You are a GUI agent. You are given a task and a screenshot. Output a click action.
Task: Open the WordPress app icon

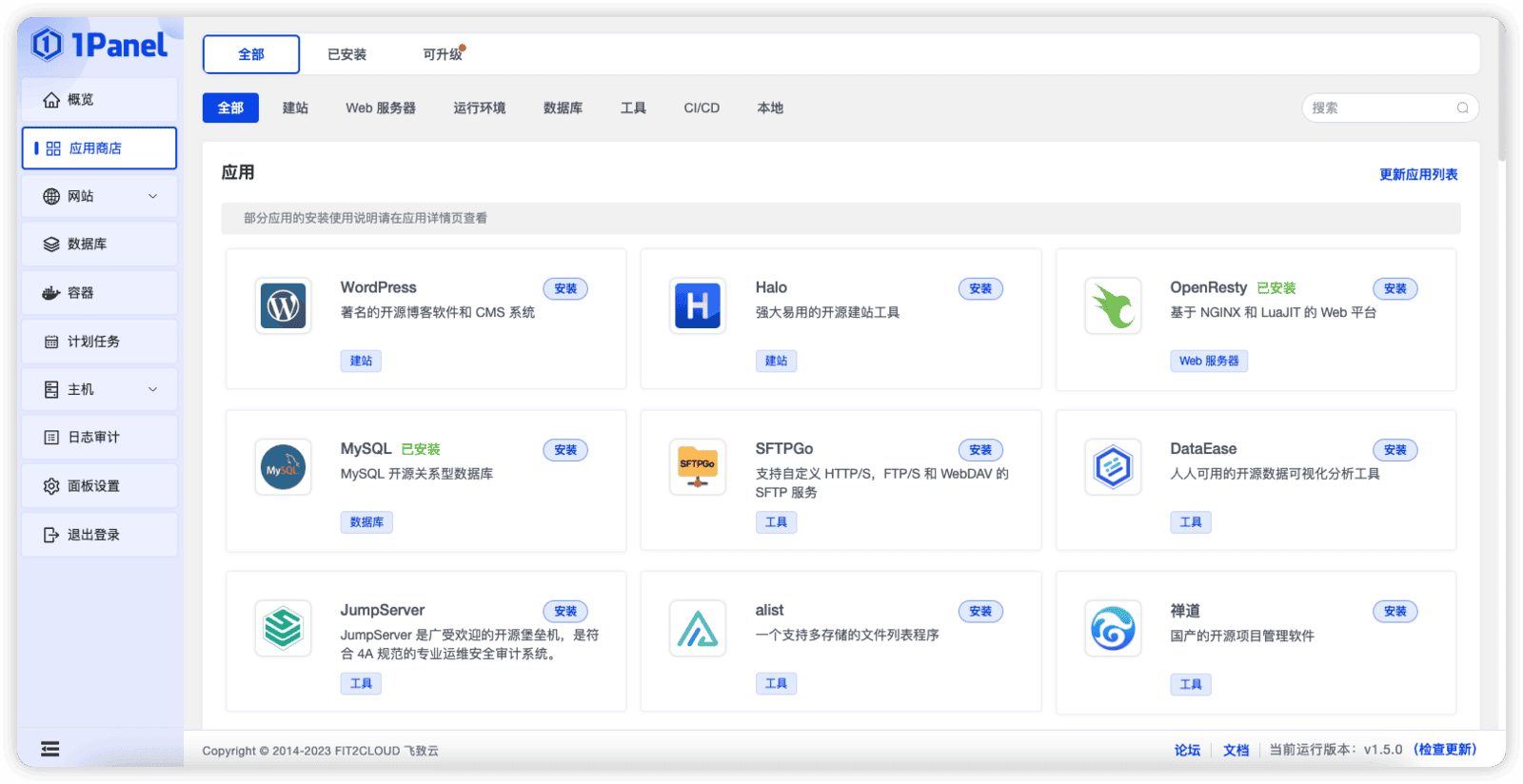284,305
